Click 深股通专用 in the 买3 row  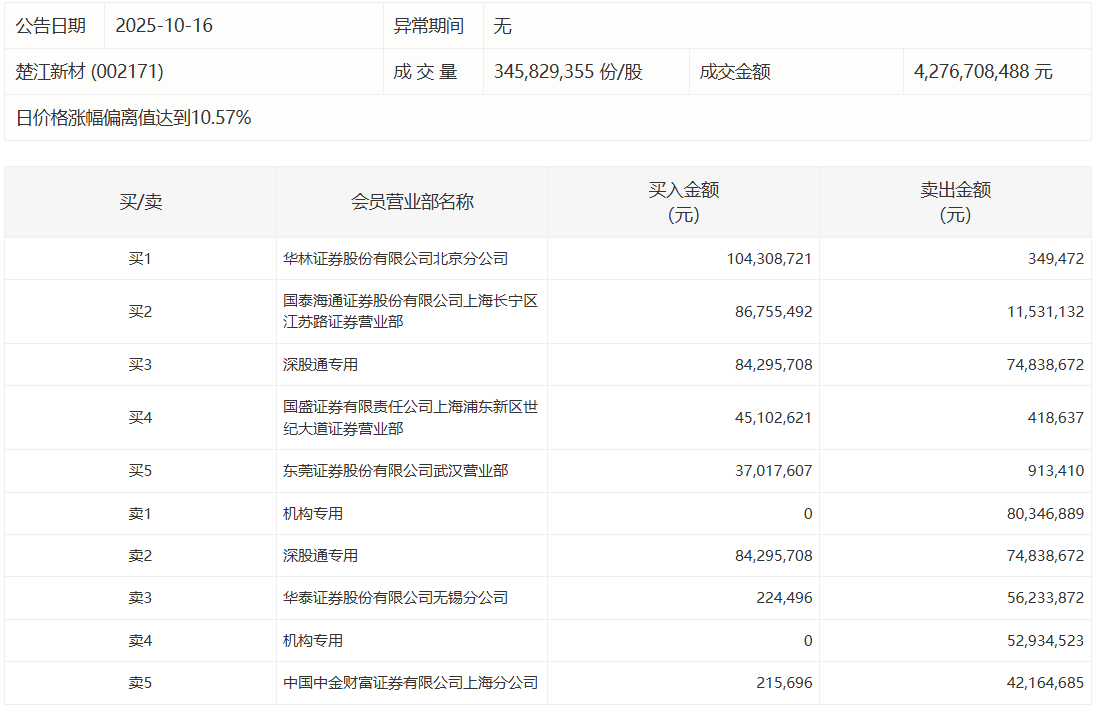pyautogui.click(x=320, y=365)
